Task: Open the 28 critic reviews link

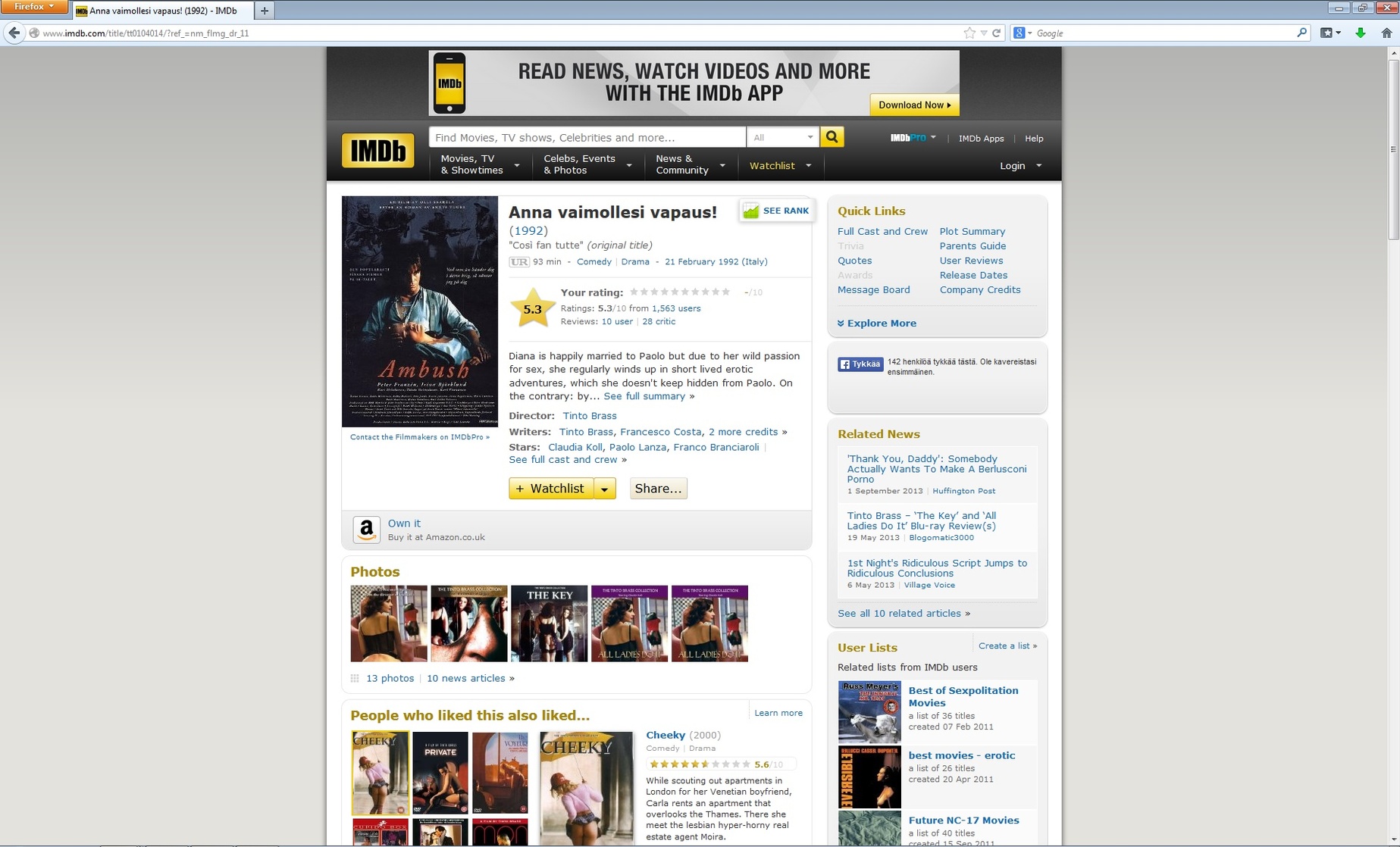Action: click(658, 321)
